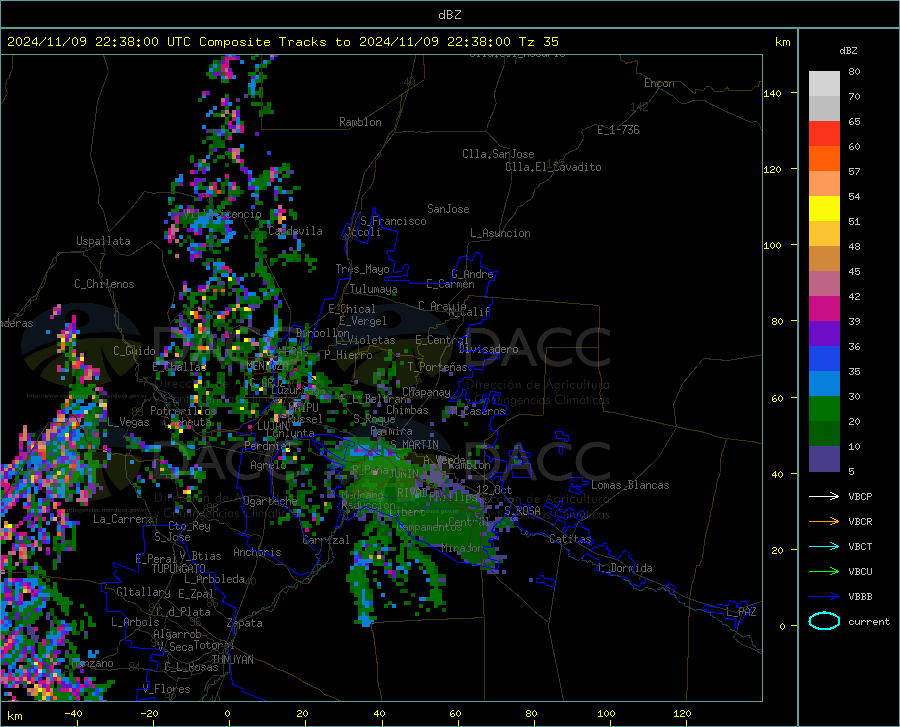Click the 'SanJose' label above L_Asuncion
The height and width of the screenshot is (727, 900).
coord(448,209)
